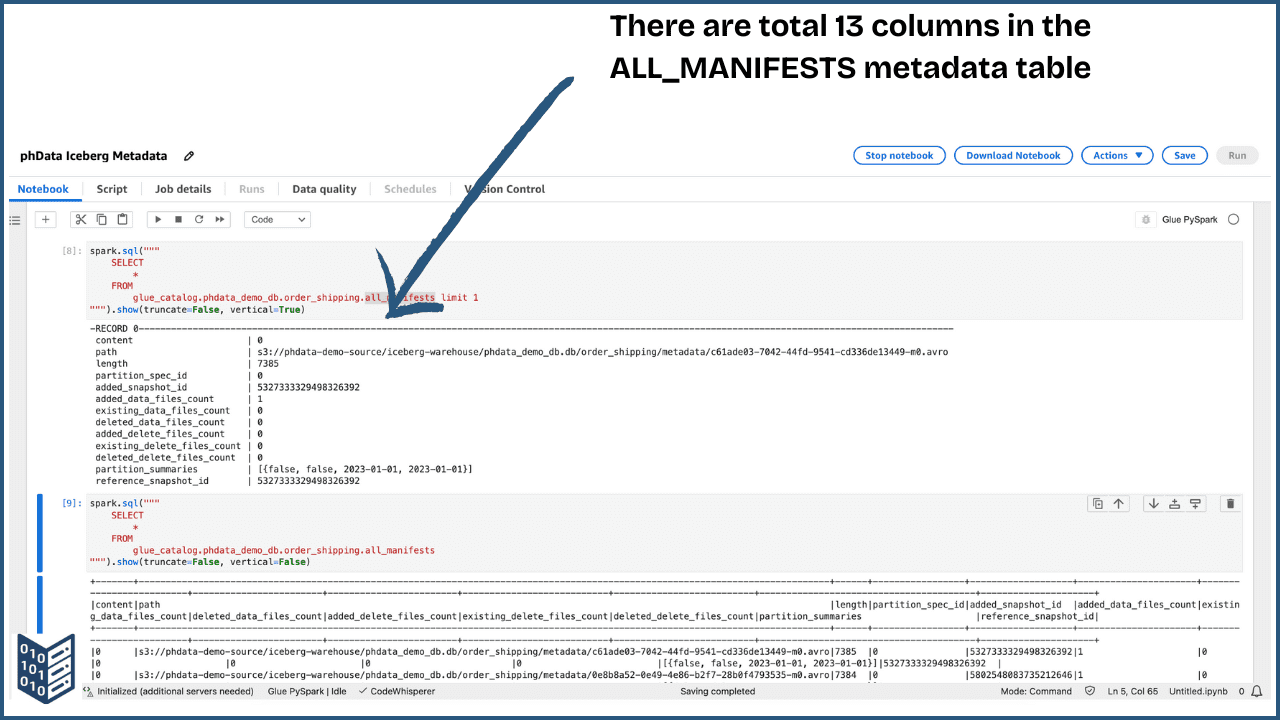Paste cell using clipboard icon

(122, 219)
